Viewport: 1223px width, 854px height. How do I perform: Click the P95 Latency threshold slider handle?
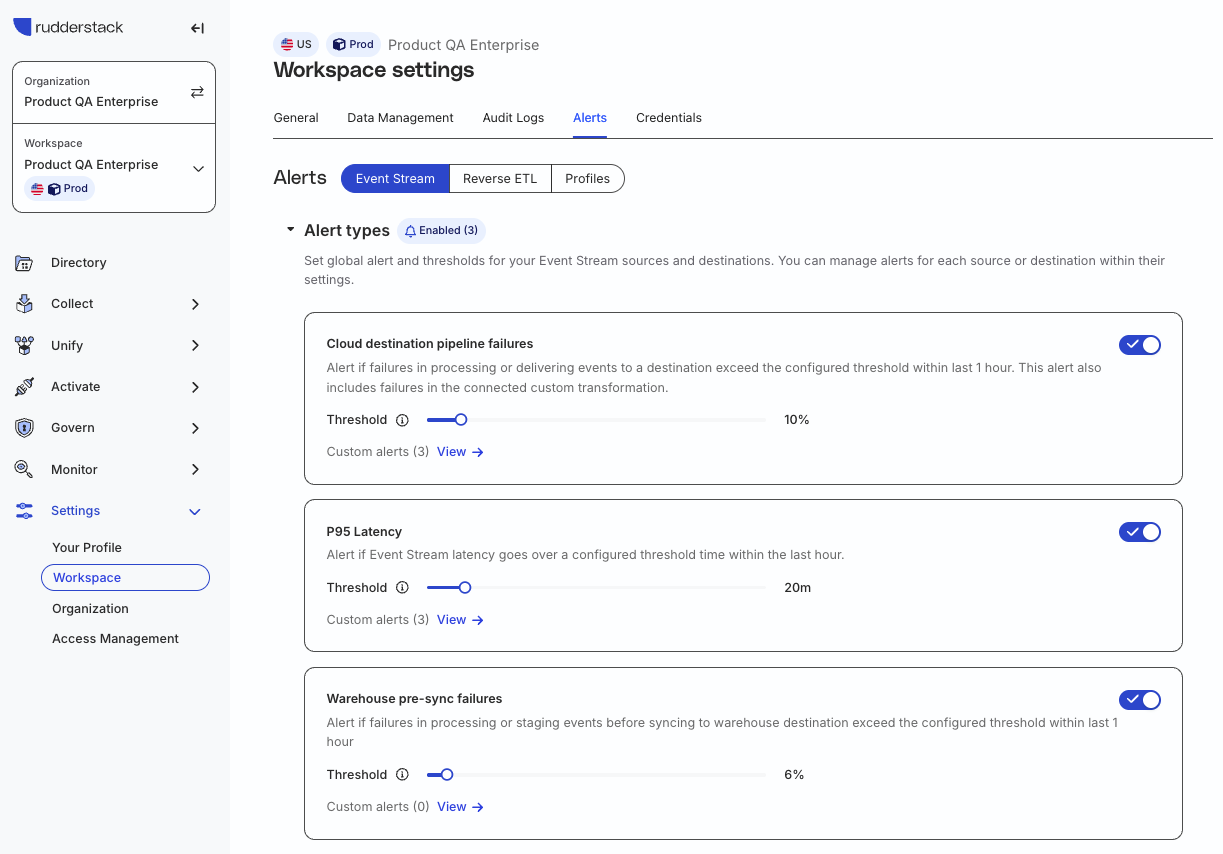pyautogui.click(x=464, y=588)
